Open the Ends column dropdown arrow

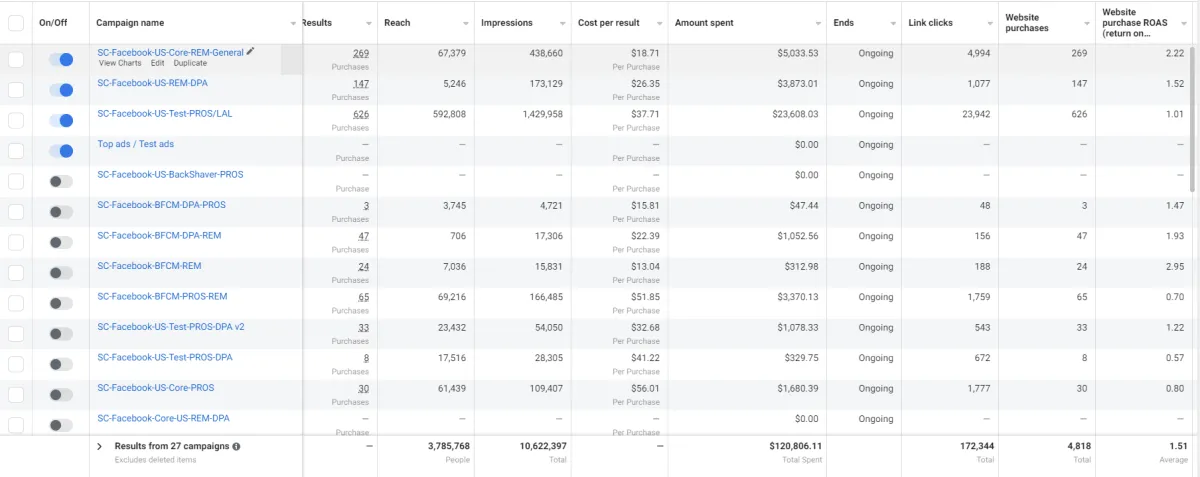tap(892, 23)
